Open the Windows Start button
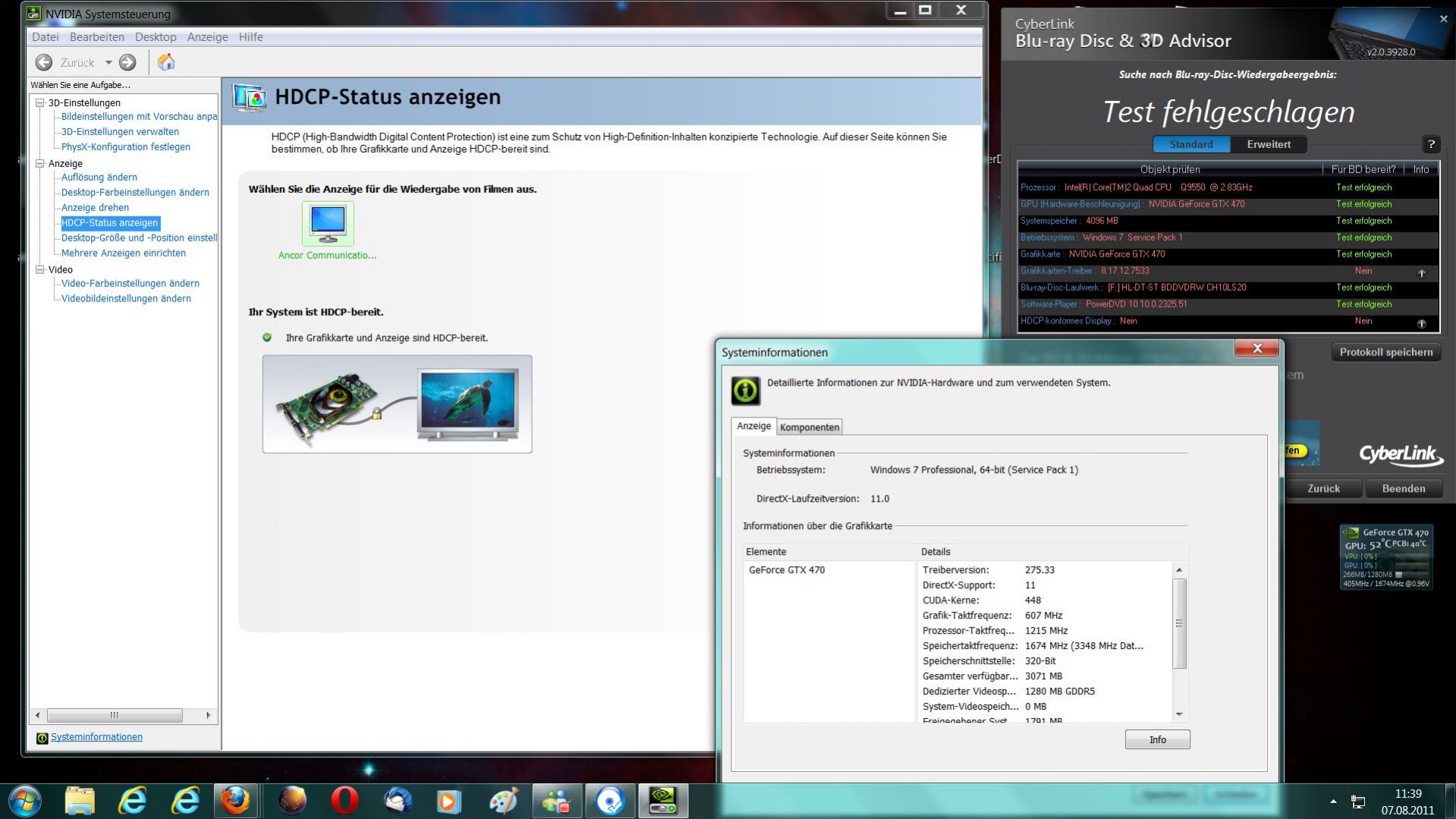 (24, 801)
